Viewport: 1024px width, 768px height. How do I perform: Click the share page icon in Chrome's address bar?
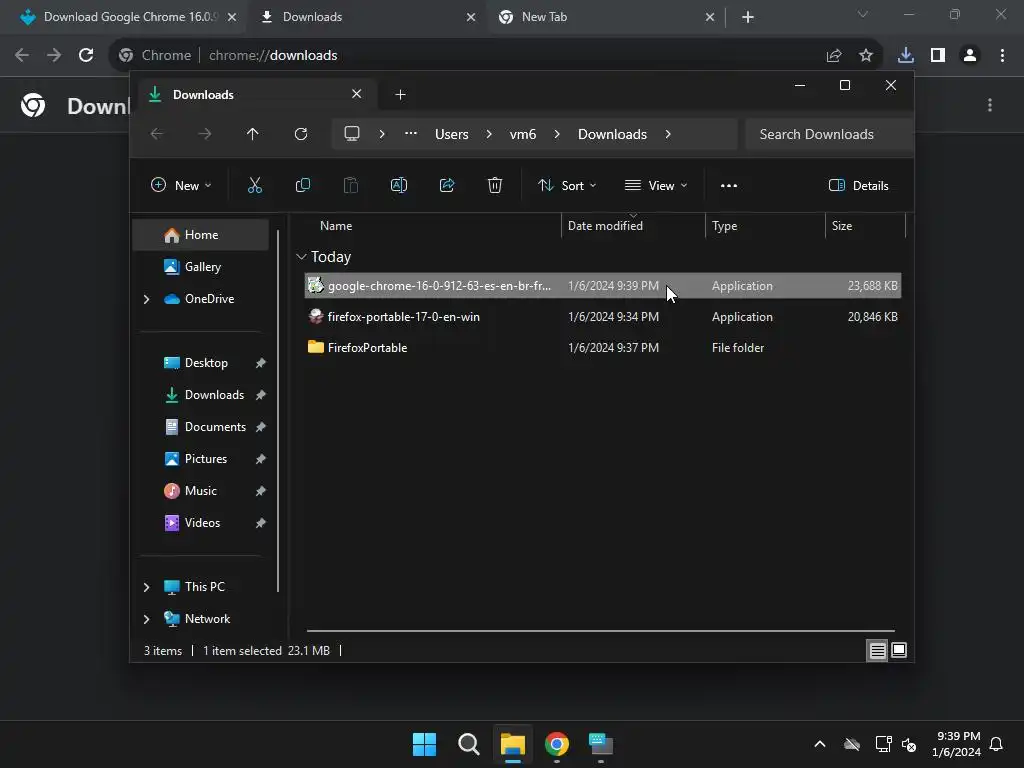pyautogui.click(x=834, y=56)
